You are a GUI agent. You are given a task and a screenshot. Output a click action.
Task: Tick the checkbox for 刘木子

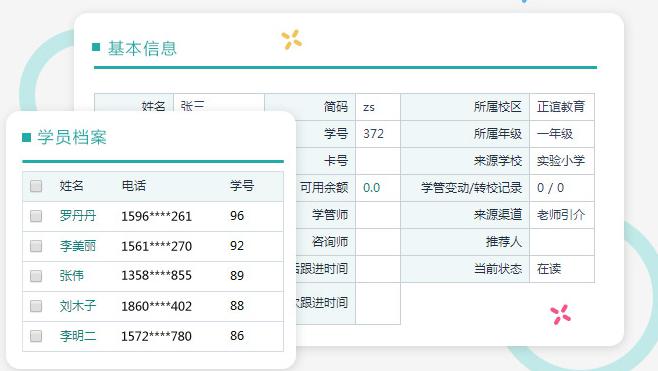click(x=36, y=306)
